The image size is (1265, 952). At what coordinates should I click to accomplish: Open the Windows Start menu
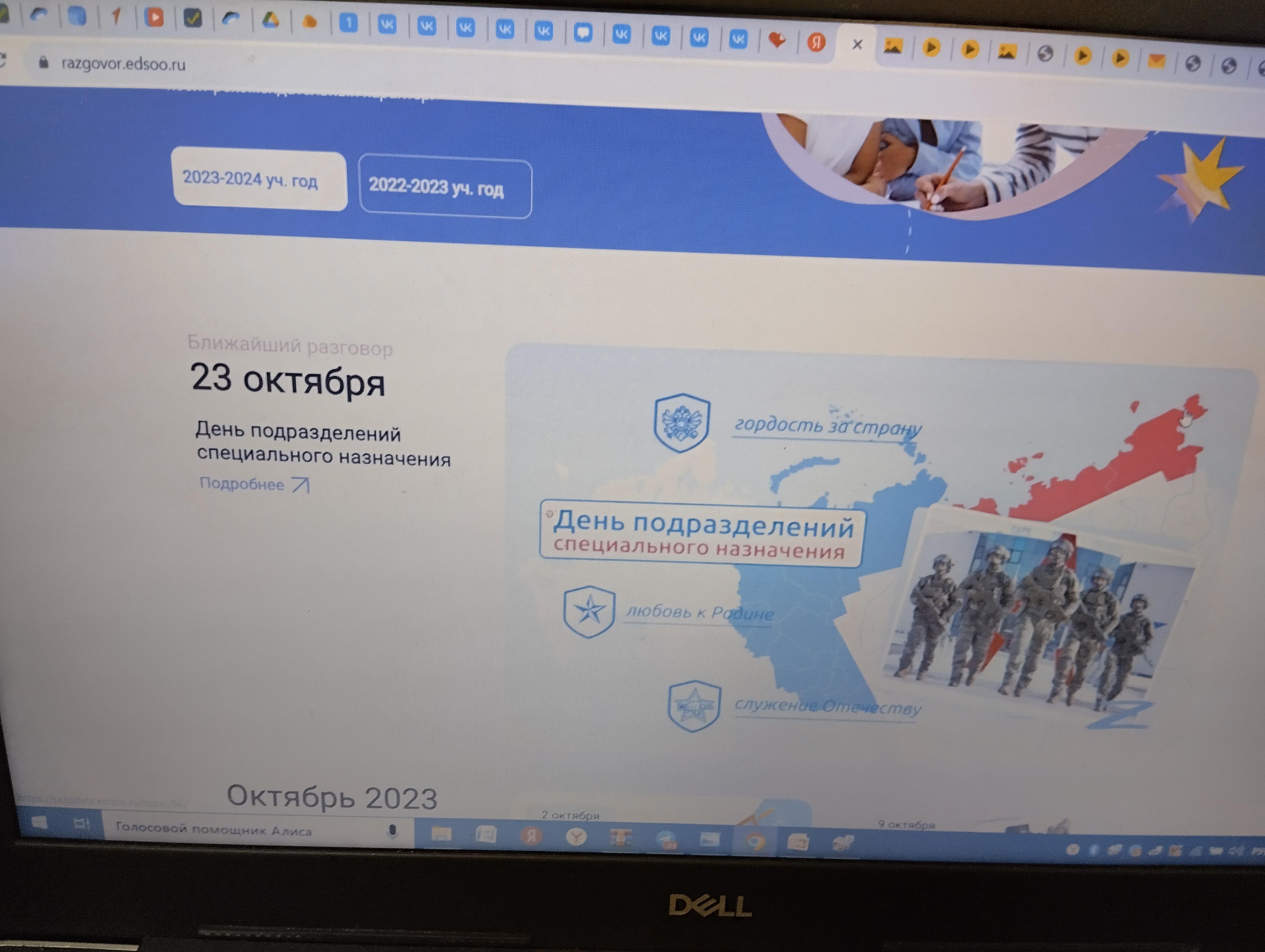(x=39, y=823)
